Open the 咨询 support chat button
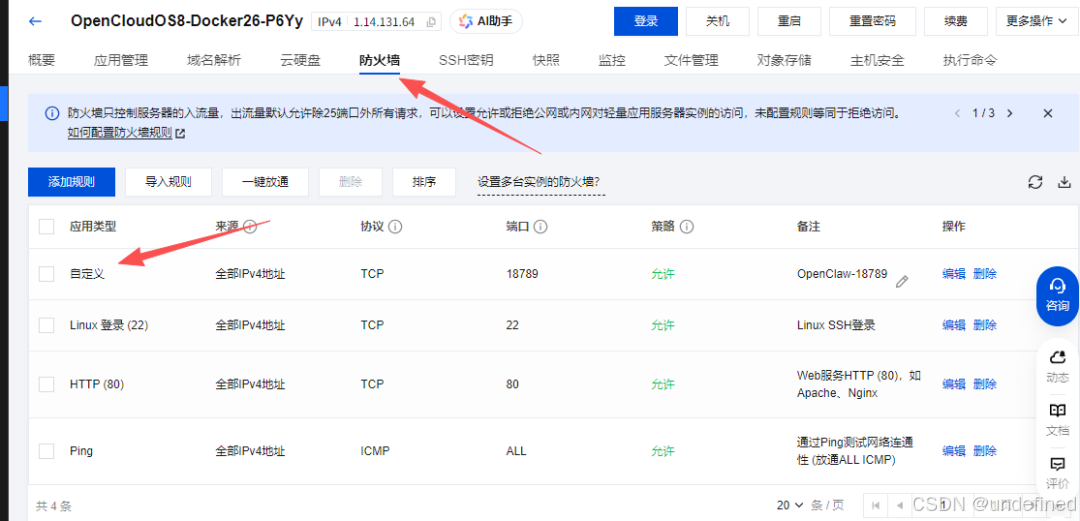 pos(1057,296)
